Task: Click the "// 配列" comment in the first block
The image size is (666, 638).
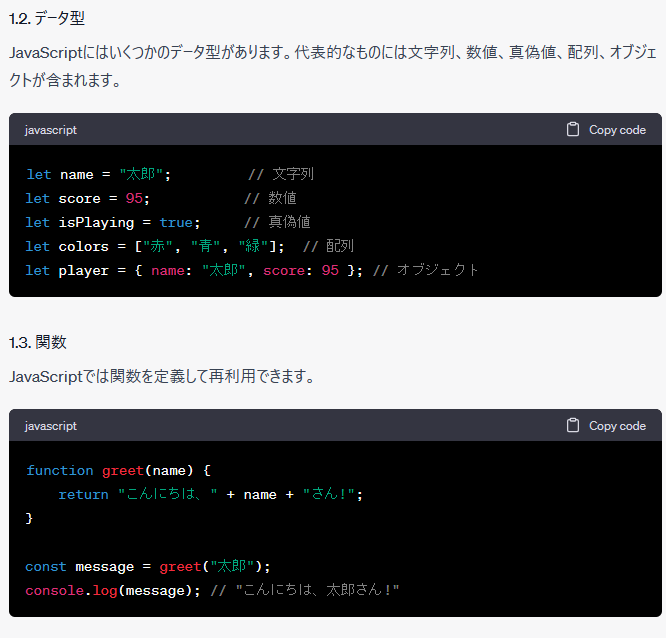Action: click(328, 246)
